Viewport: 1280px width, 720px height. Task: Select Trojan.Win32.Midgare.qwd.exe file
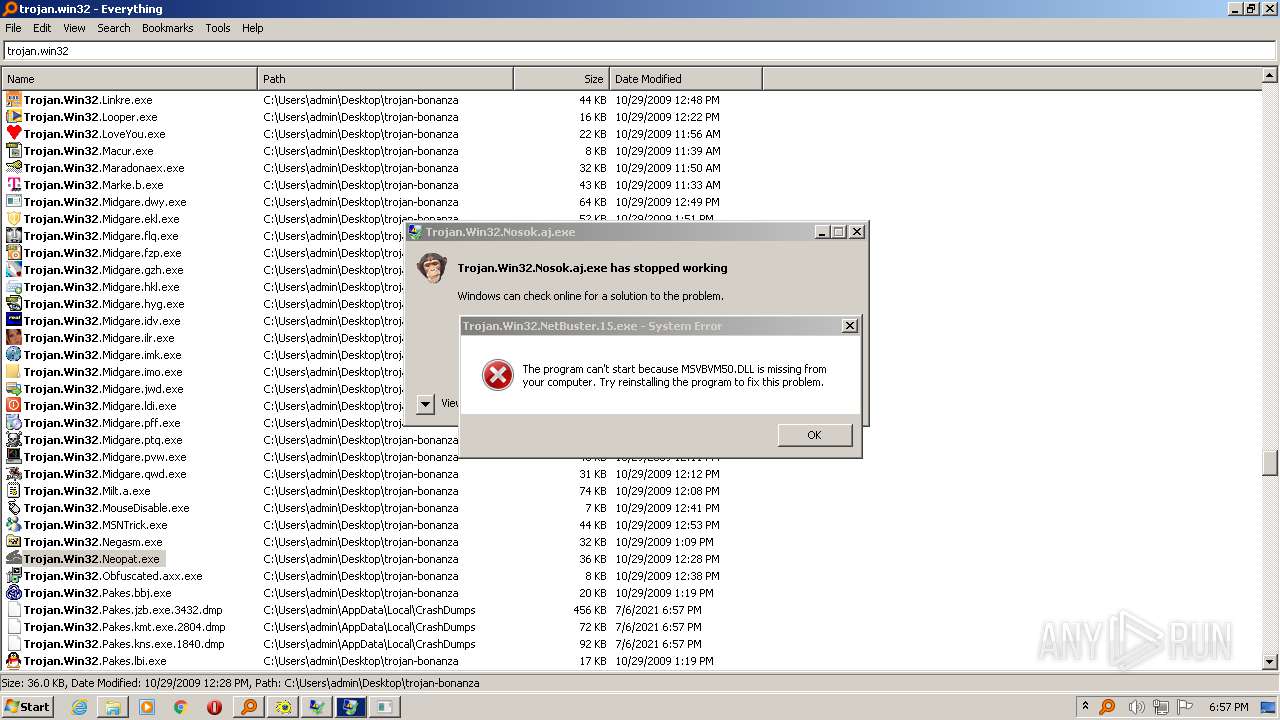105,474
